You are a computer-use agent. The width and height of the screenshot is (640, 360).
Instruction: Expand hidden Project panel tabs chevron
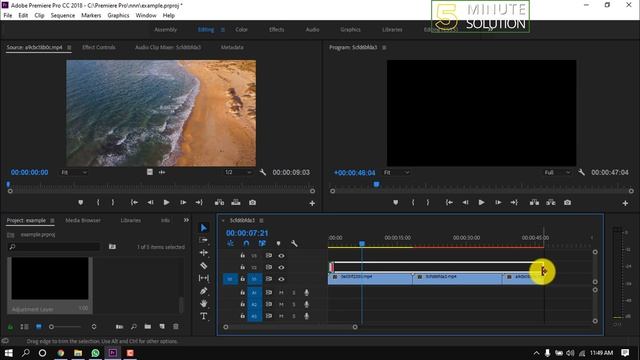(x=186, y=220)
